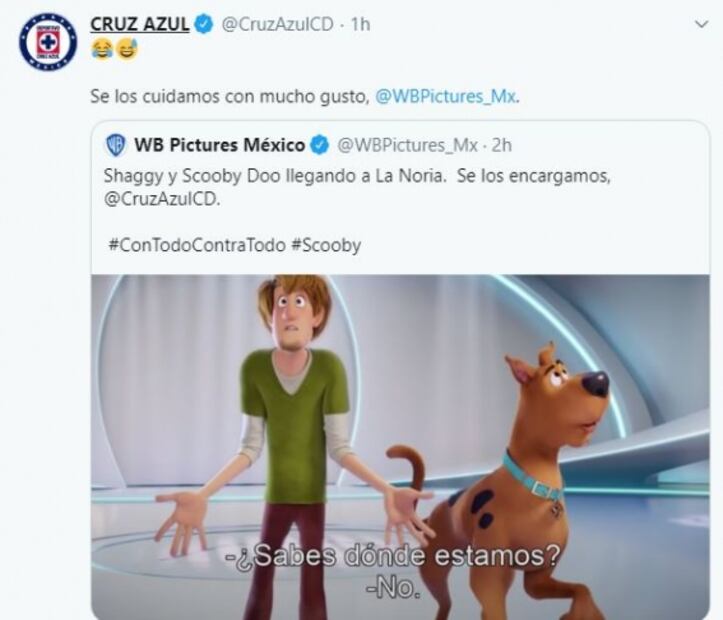The width and height of the screenshot is (723, 620).
Task: Open the #Scooby hashtag
Action: (326, 245)
